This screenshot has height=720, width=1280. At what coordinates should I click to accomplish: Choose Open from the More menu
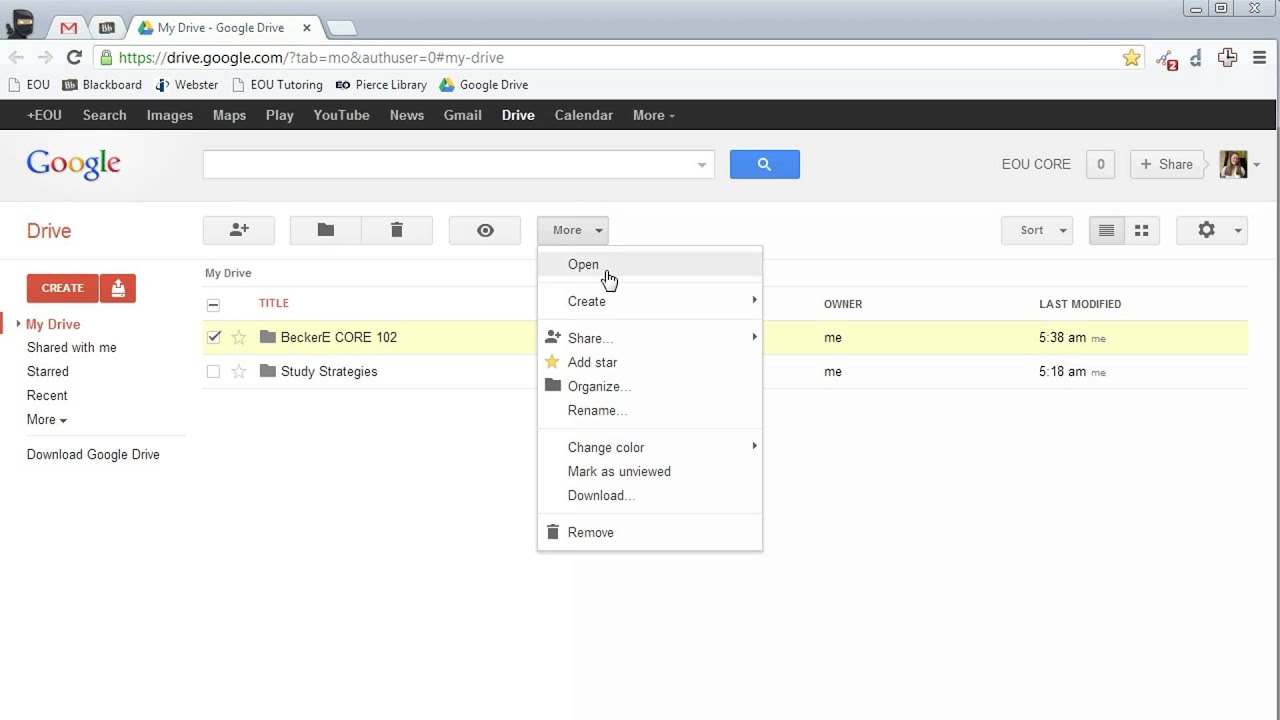[x=650, y=264]
